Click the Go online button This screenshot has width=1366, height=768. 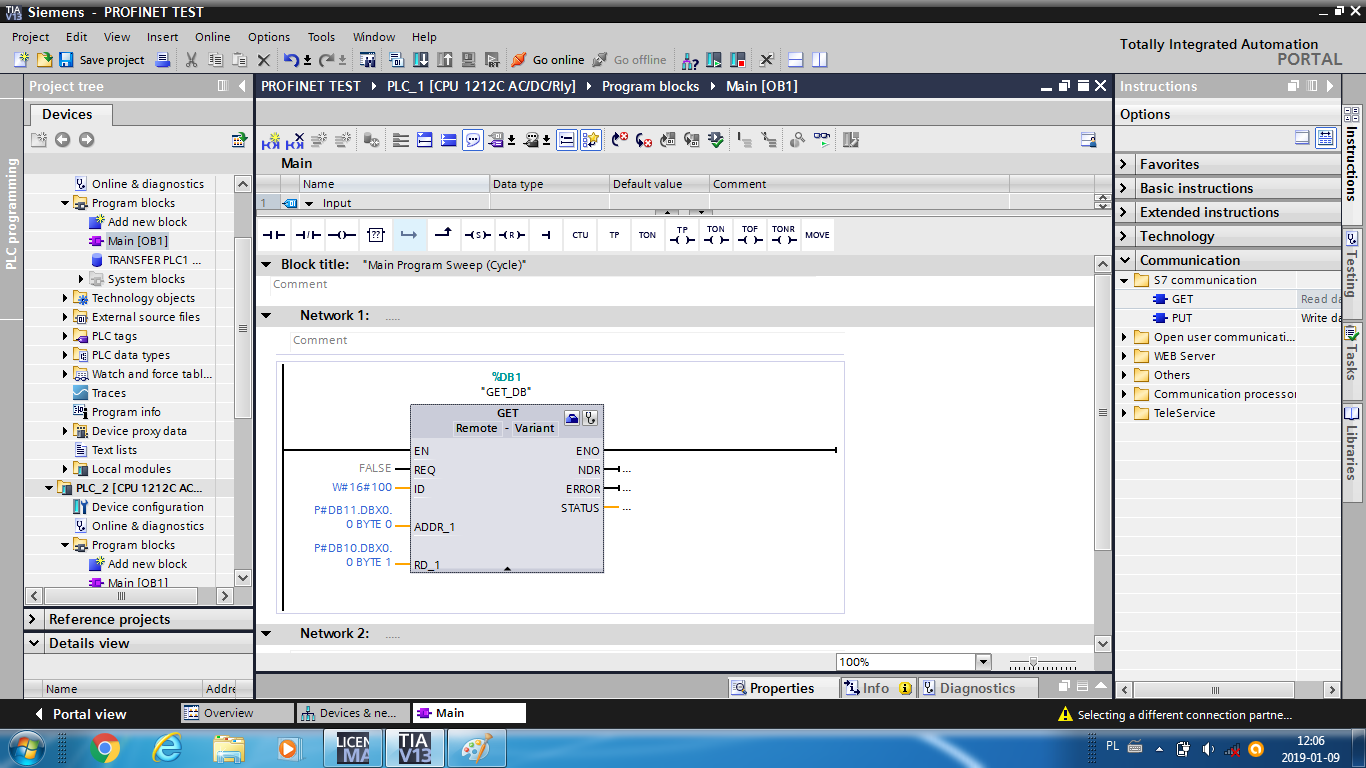tap(548, 60)
